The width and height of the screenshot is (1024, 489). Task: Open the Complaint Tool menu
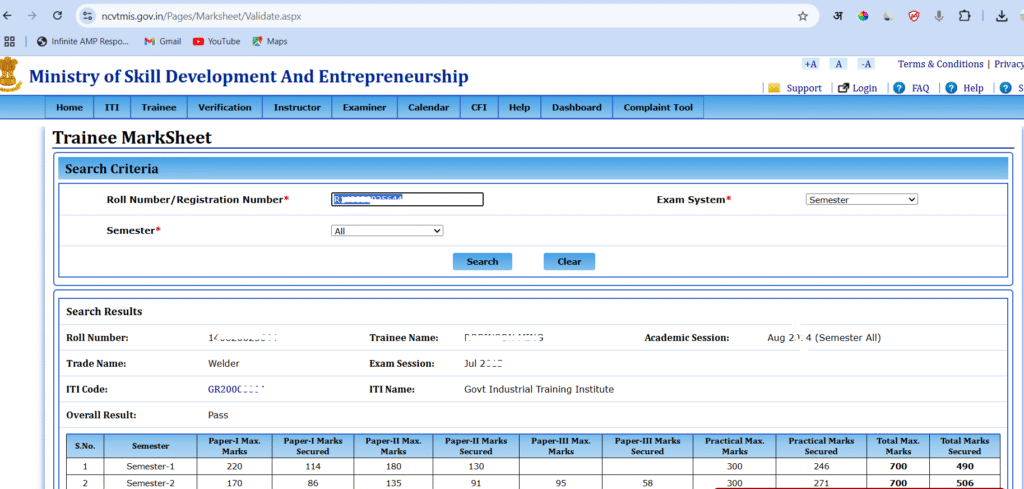click(x=658, y=108)
